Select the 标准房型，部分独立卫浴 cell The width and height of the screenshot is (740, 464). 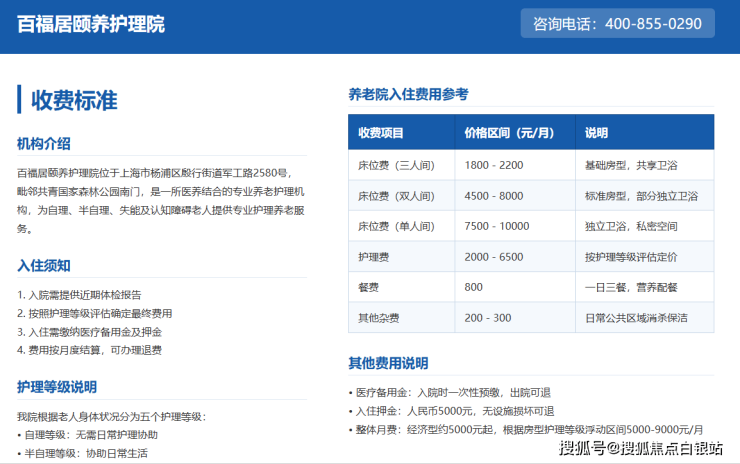point(645,196)
